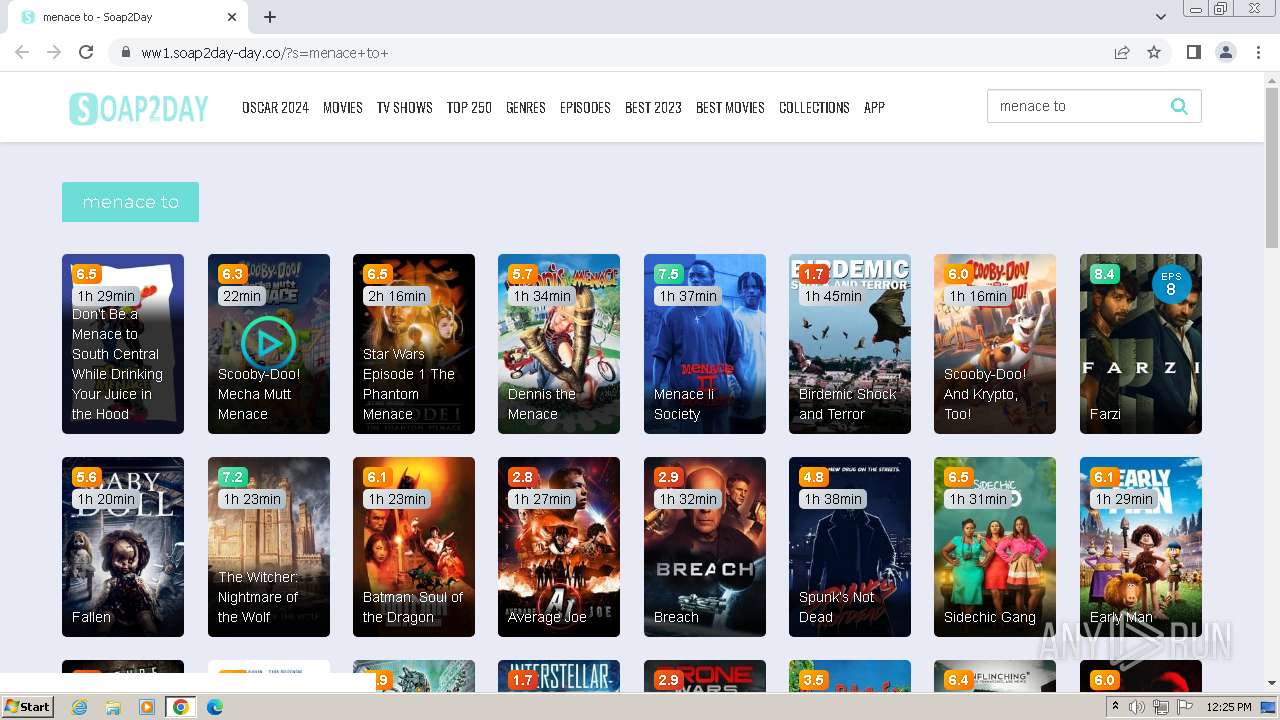The width and height of the screenshot is (1280, 720).
Task: Play Scooby-Doo! Mecha Mutt Menace
Action: (x=269, y=343)
